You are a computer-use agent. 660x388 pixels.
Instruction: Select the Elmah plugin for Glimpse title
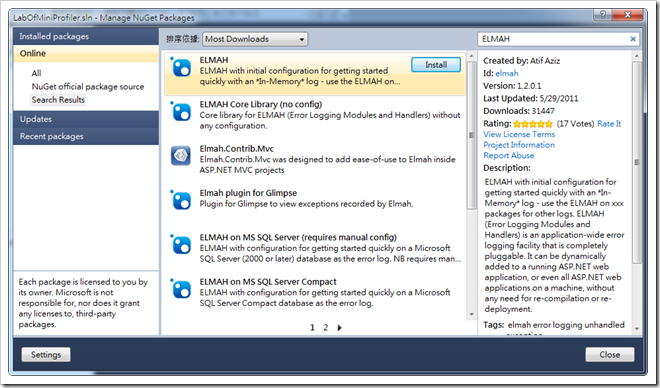(248, 193)
